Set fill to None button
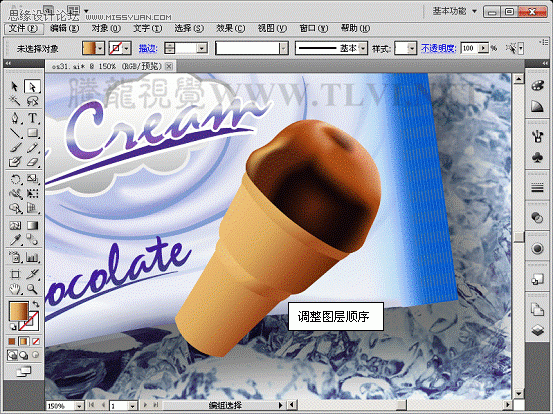This screenshot has height=414, width=553. point(36,341)
